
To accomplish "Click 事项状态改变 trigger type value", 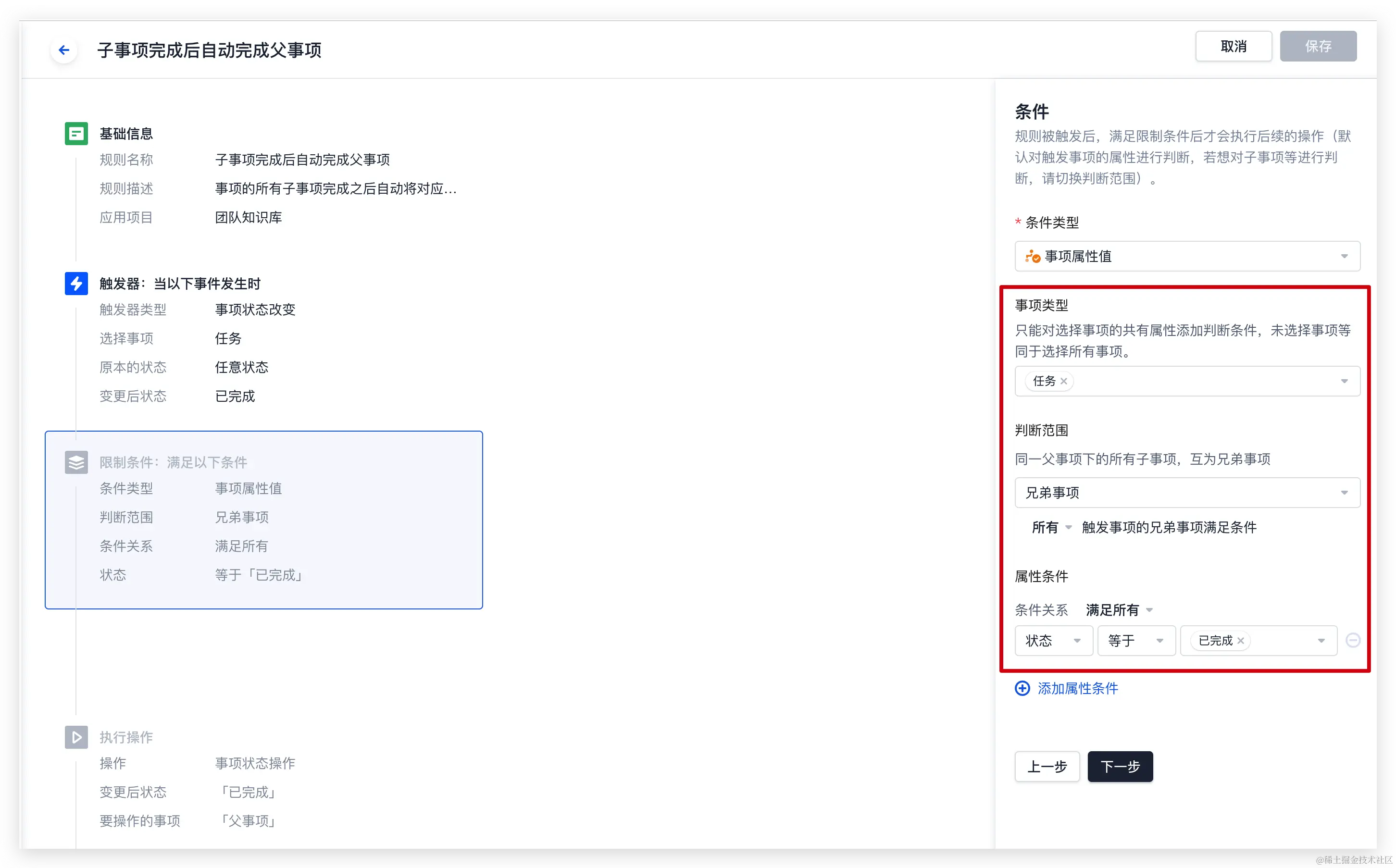I will point(255,310).
